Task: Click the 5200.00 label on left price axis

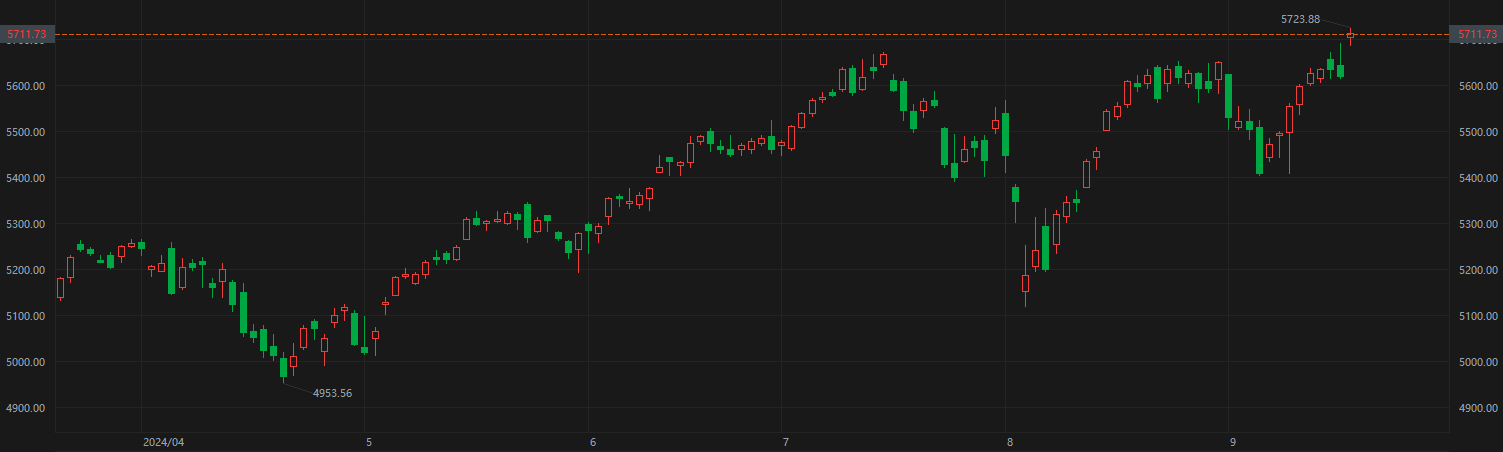Action: 26,270
